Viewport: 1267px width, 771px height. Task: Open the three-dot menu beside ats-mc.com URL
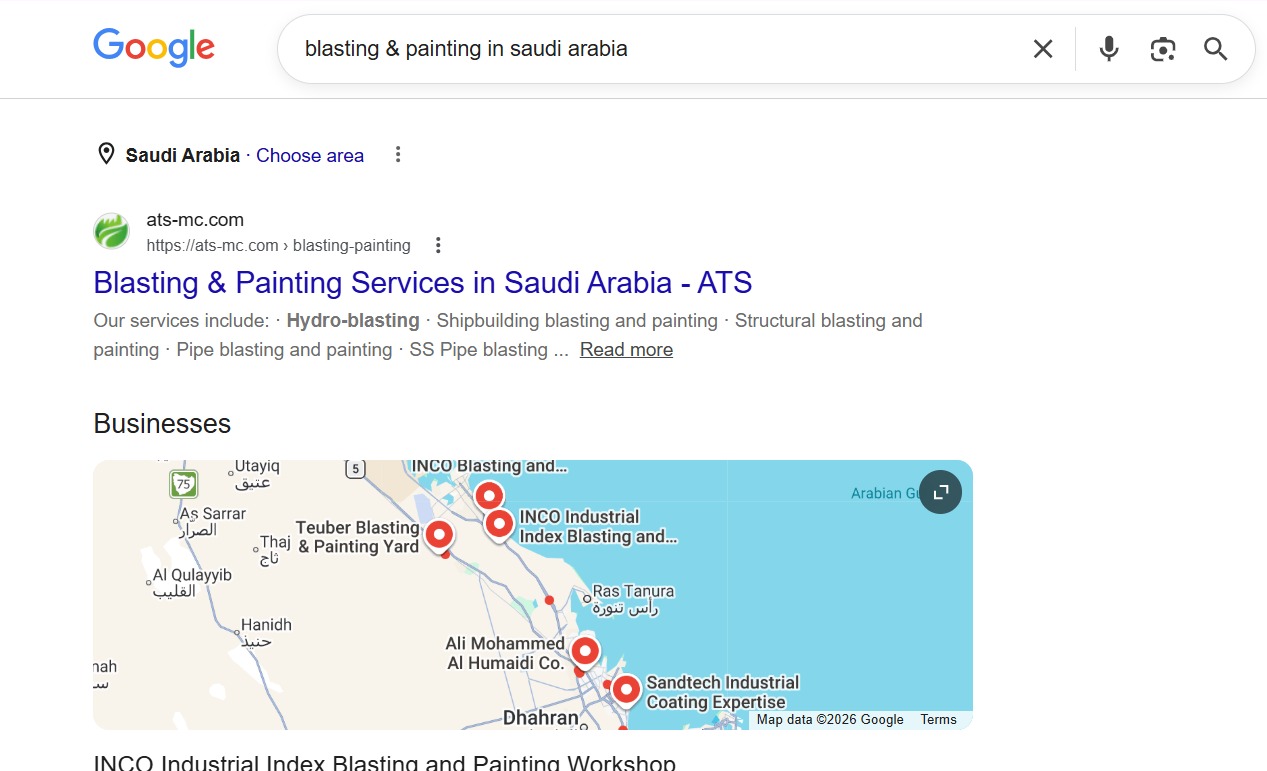pos(437,245)
